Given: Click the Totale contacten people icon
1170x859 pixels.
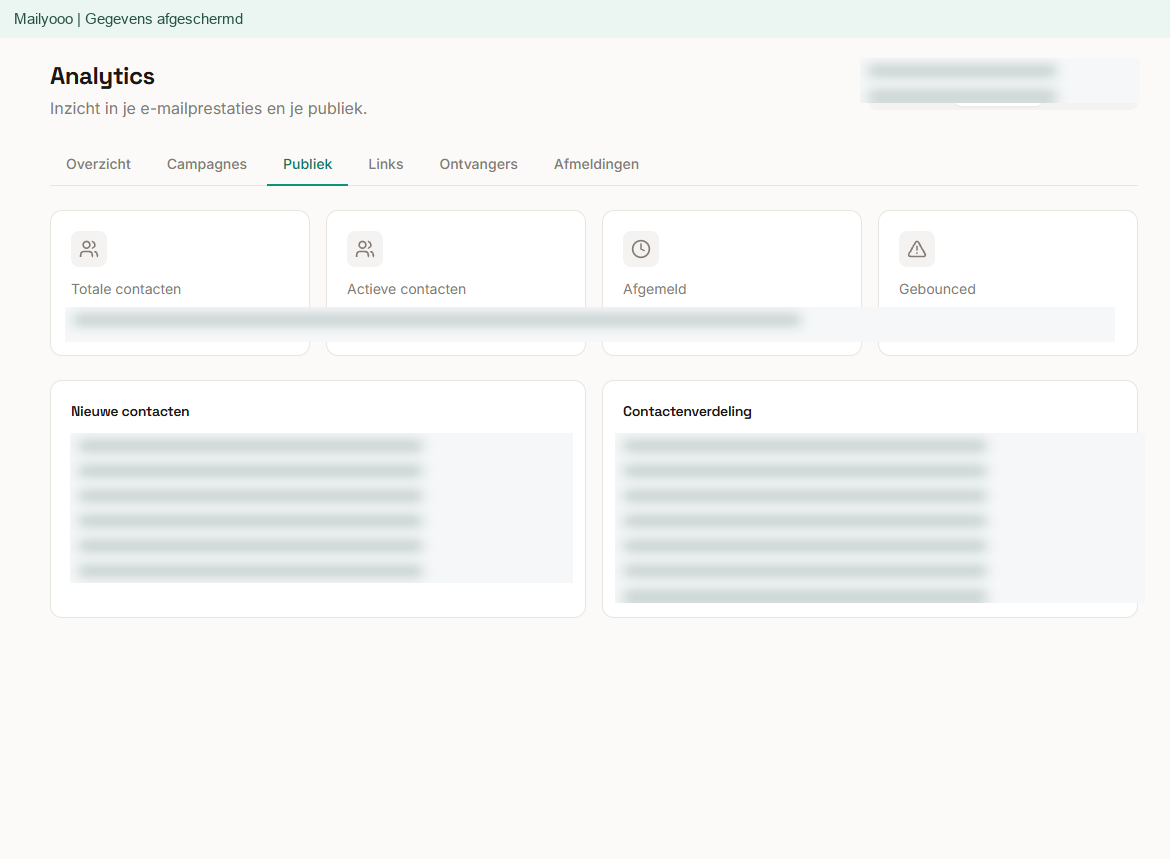Looking at the screenshot, I should [x=89, y=249].
